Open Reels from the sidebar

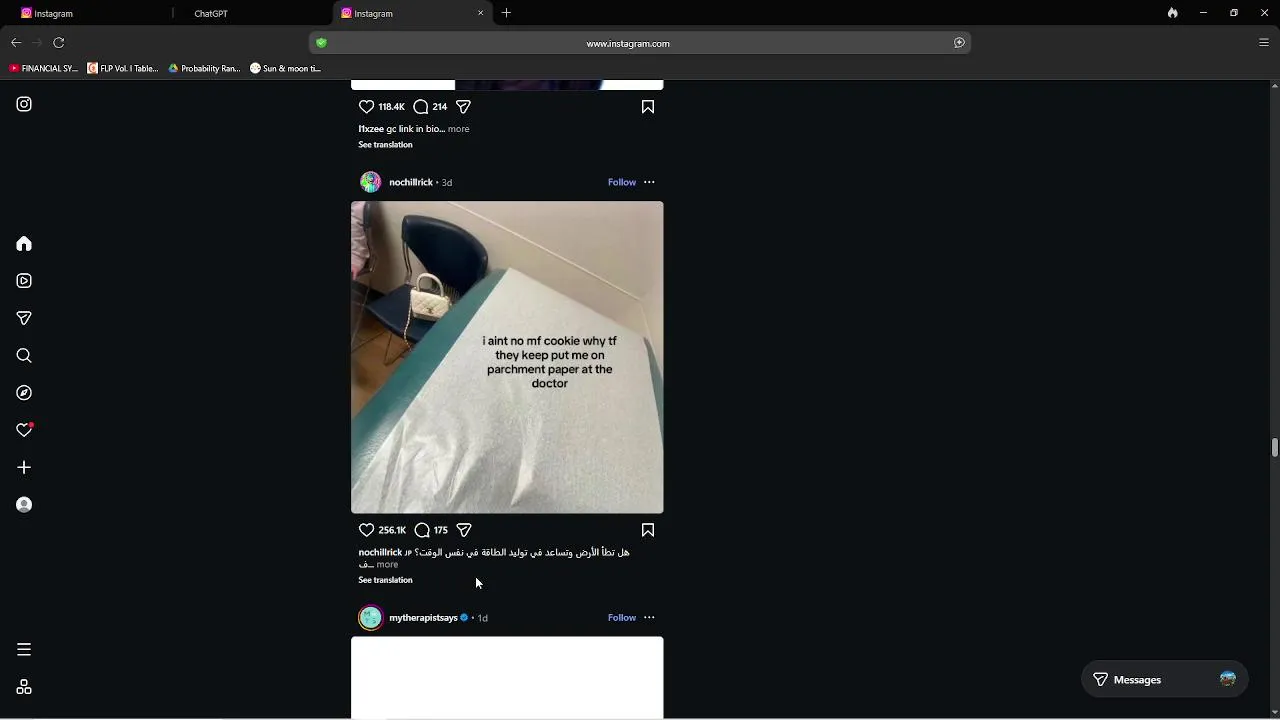[x=24, y=281]
